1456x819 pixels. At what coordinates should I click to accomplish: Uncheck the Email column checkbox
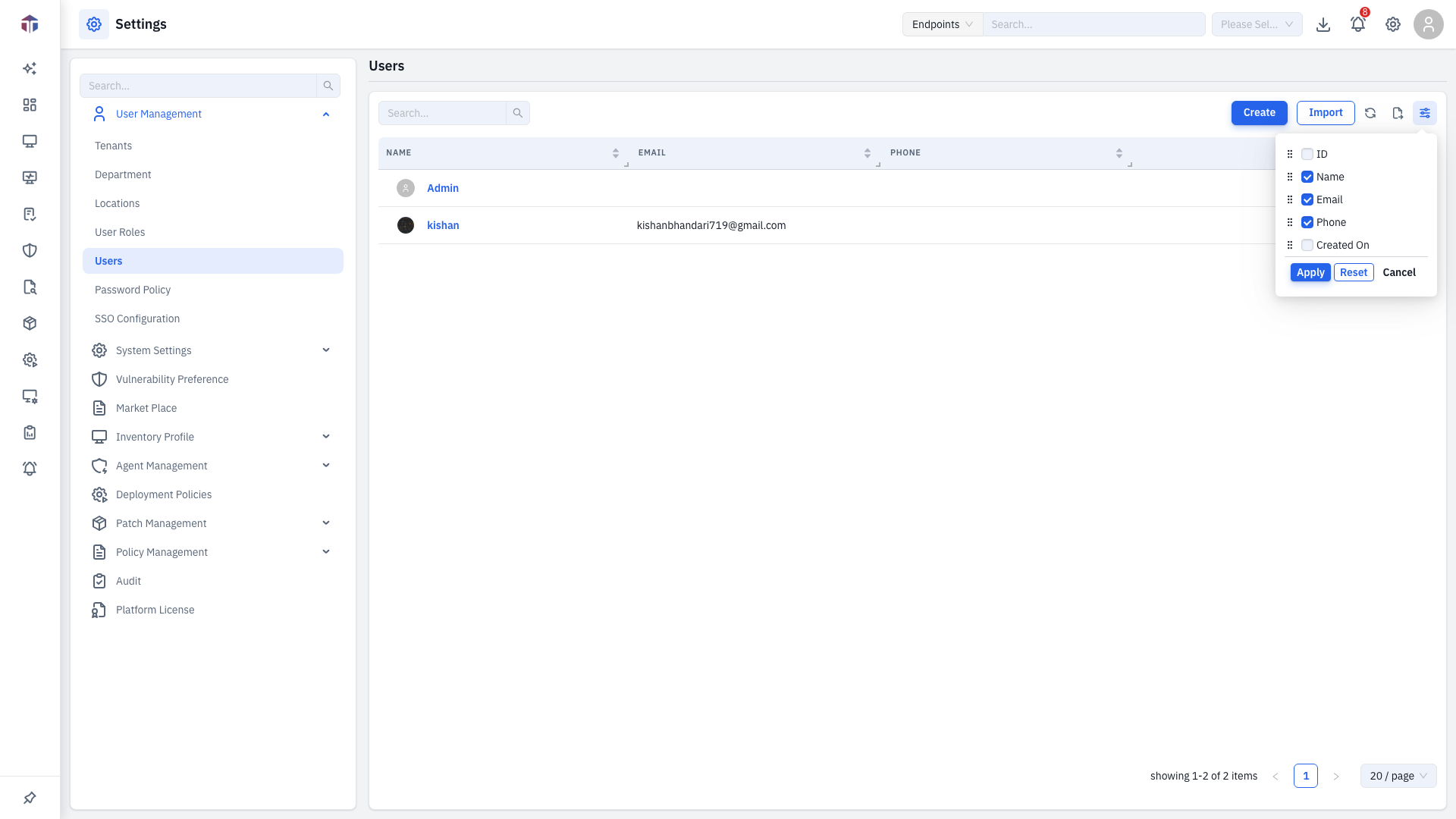(1307, 199)
